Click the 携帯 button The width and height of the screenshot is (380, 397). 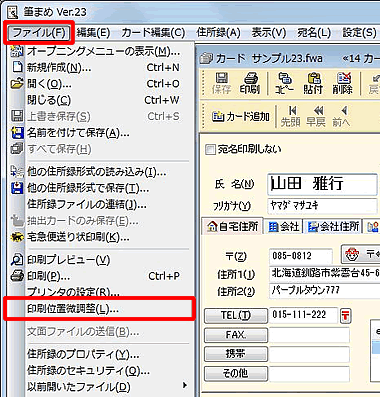pos(236,354)
